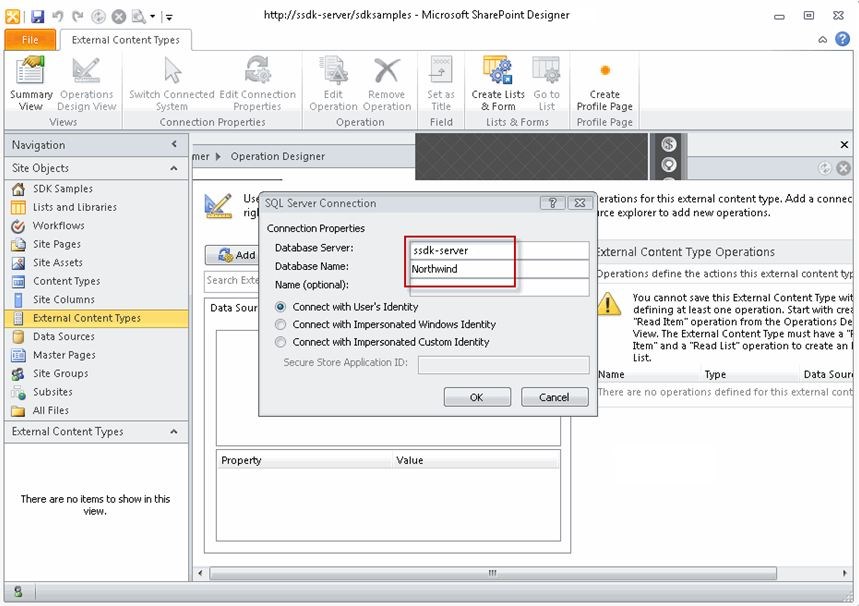
Task: Click Create Profile Page ribbon icon
Action: (605, 84)
